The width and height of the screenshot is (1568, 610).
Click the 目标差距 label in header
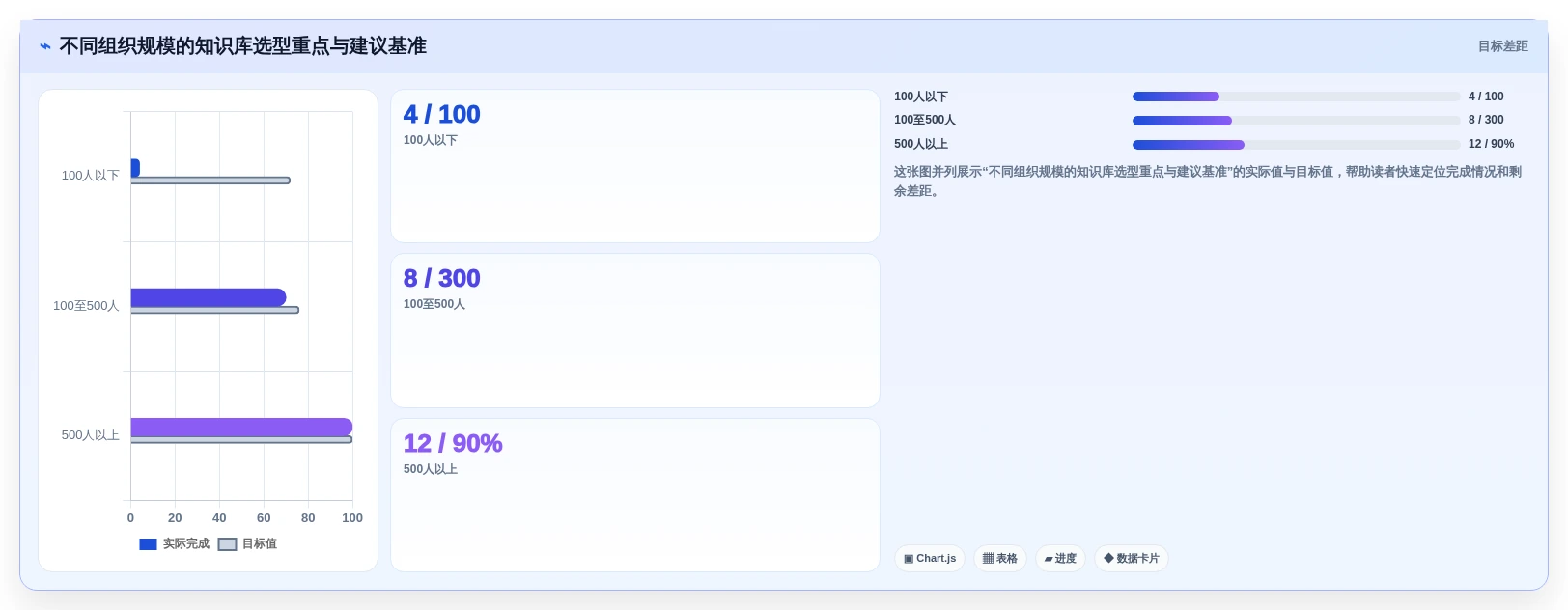pos(1502,46)
